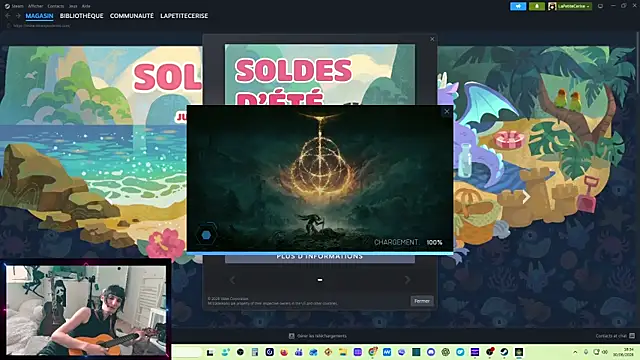
Task: Click the Soldes d'été banner image in popup
Action: coord(320,74)
